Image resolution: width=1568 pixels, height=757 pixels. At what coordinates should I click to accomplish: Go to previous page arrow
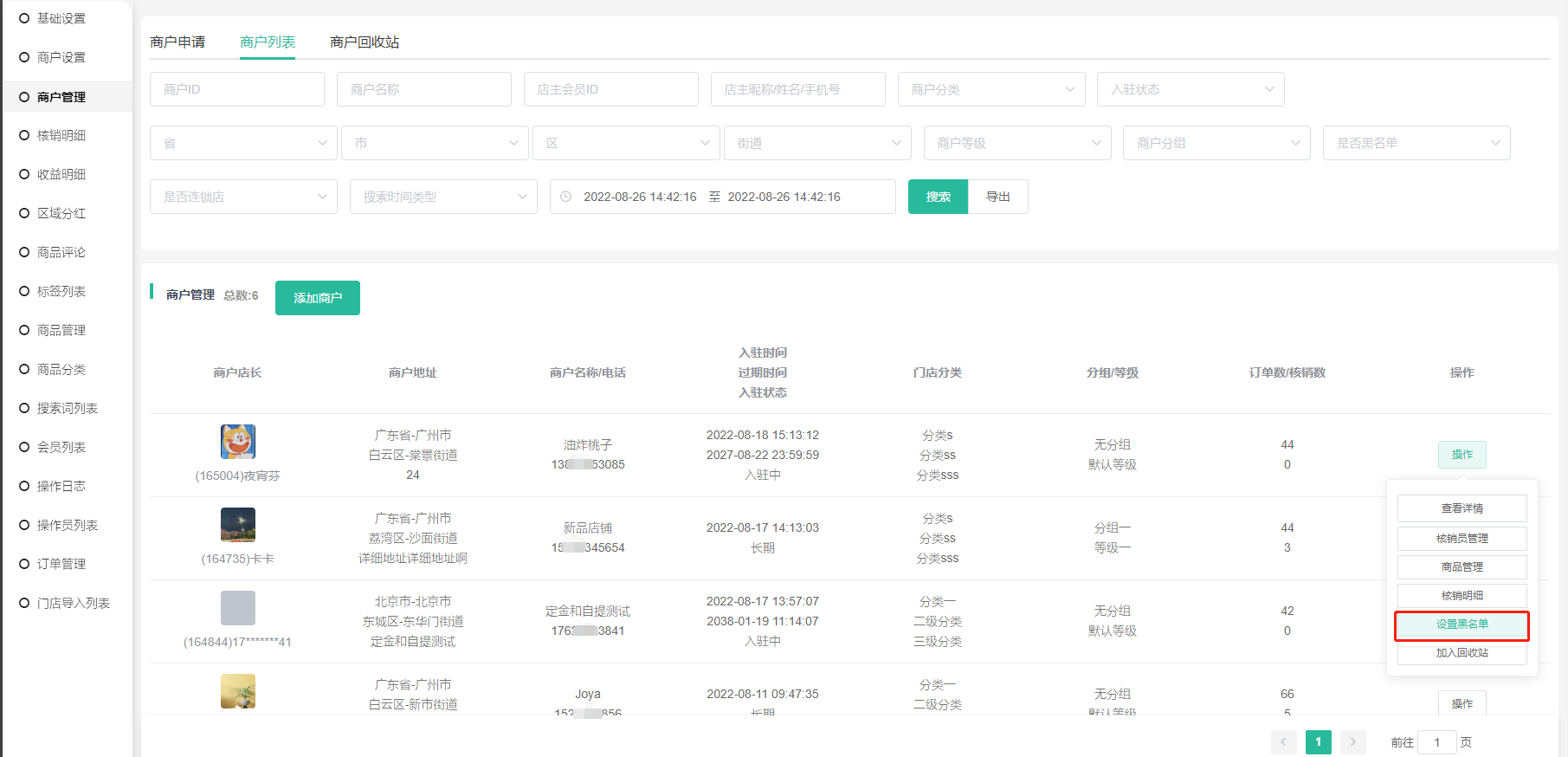1283,742
